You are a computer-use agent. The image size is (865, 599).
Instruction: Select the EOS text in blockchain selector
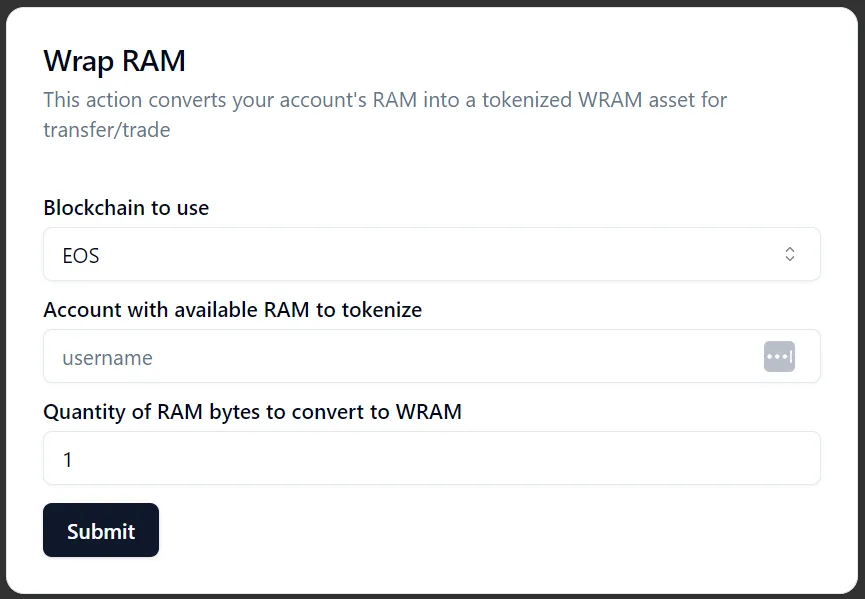pyautogui.click(x=81, y=256)
